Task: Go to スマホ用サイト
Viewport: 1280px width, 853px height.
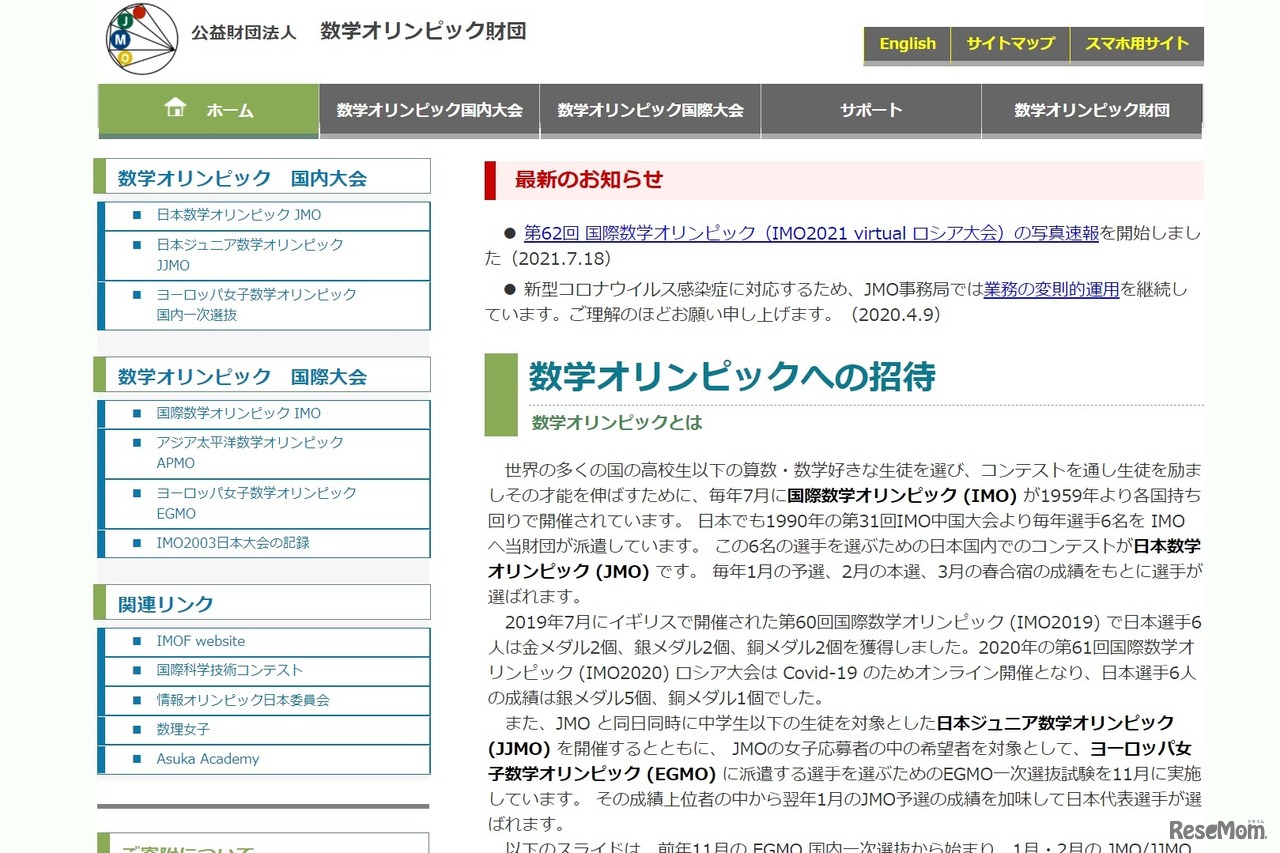Action: pyautogui.click(x=1137, y=44)
